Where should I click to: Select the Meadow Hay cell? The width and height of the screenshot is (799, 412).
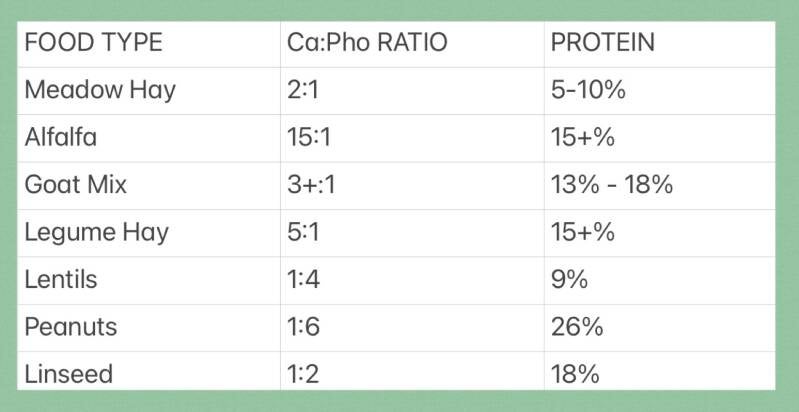[x=100, y=90]
